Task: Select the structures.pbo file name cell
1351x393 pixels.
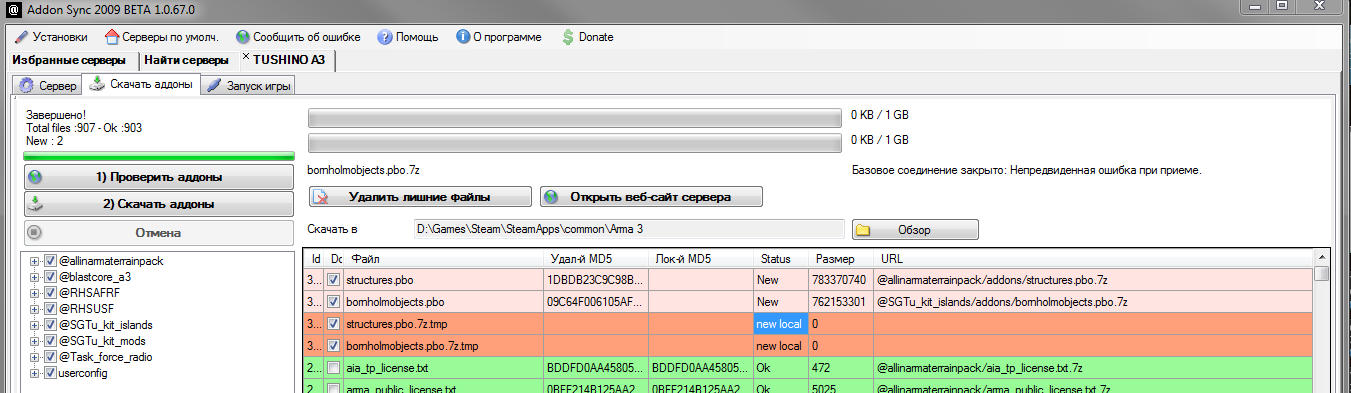Action: 444,280
